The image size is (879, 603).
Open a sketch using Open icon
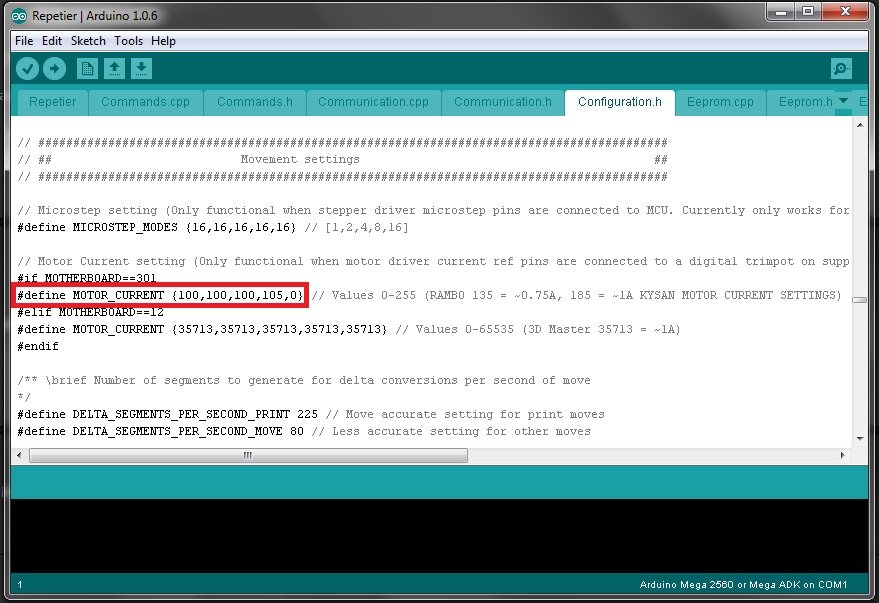[115, 69]
